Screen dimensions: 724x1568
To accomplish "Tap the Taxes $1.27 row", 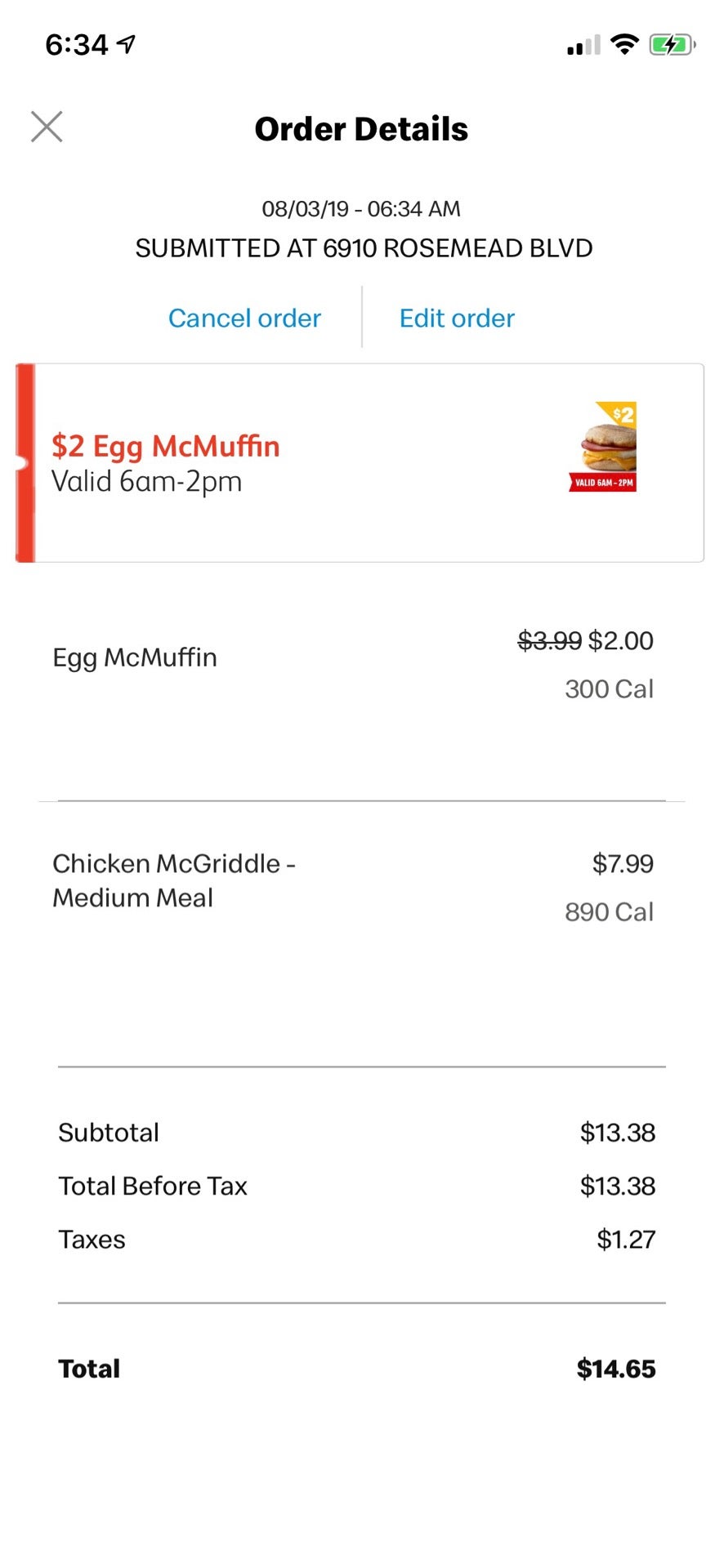I will [356, 1240].
